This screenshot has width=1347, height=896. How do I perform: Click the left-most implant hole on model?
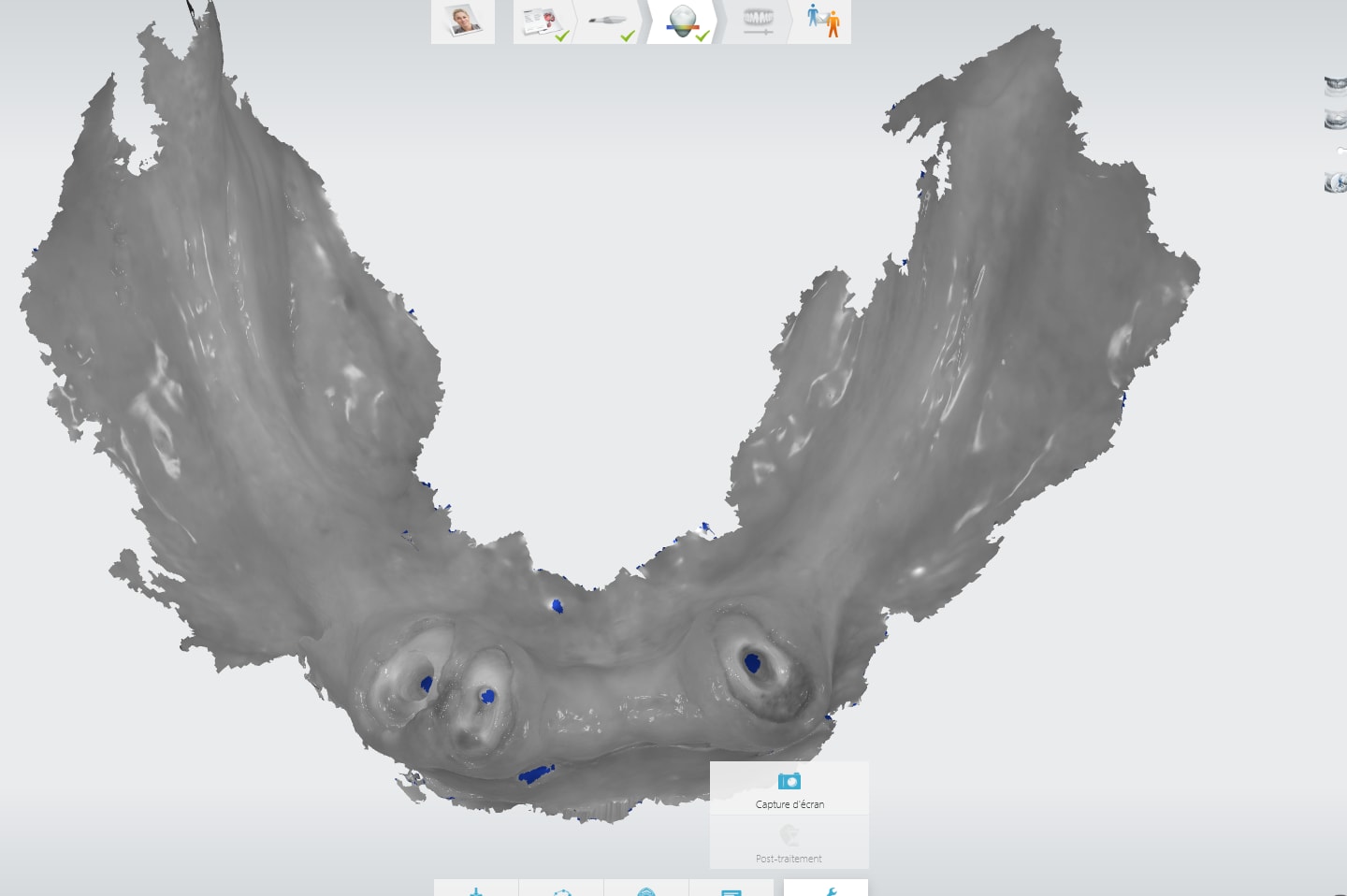pyautogui.click(x=426, y=684)
